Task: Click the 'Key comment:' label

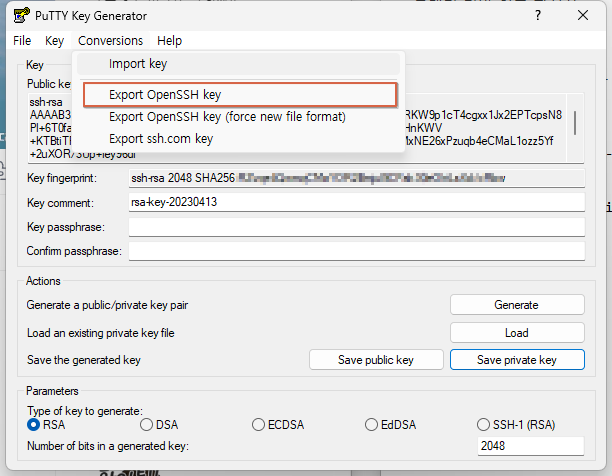Action: coord(60,203)
